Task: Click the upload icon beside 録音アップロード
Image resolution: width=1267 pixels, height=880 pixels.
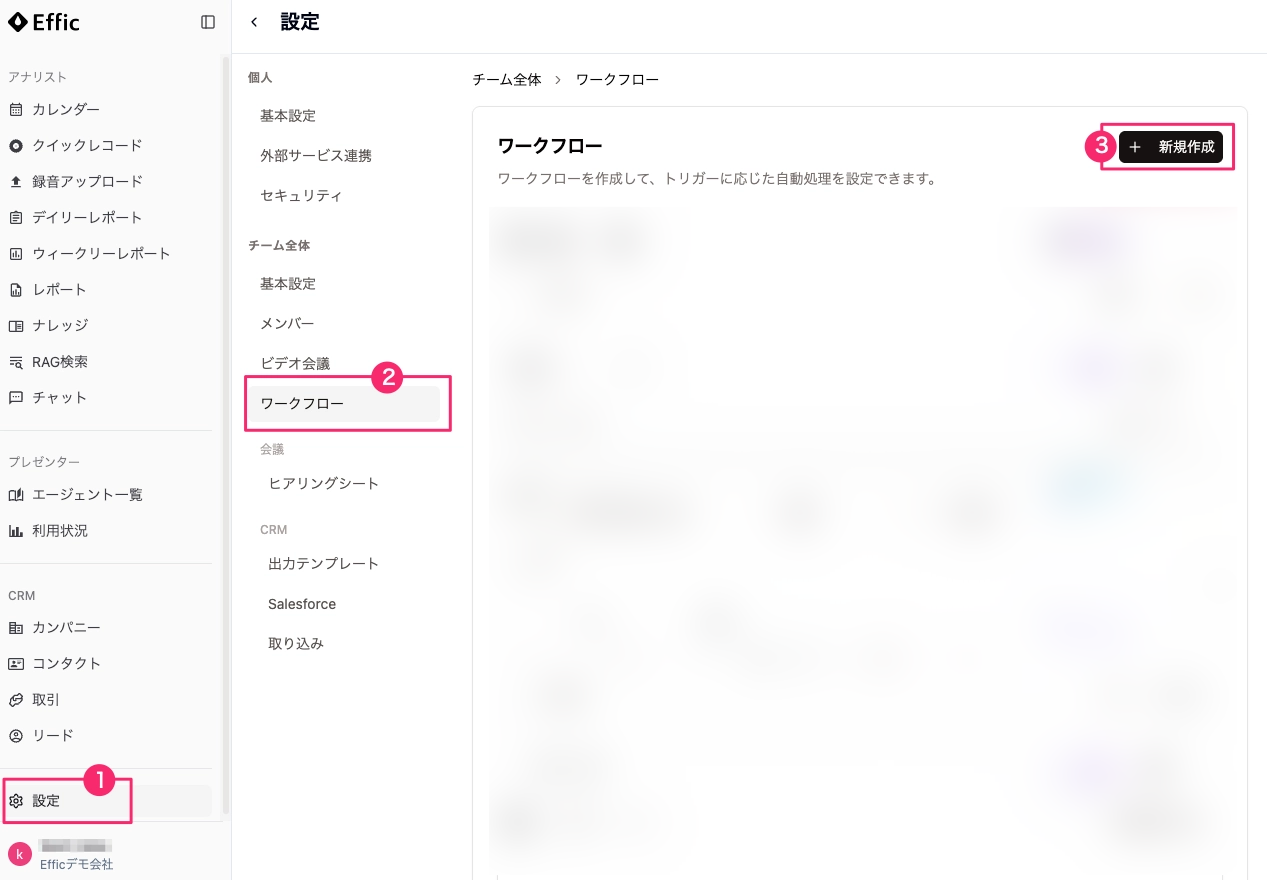Action: click(16, 181)
